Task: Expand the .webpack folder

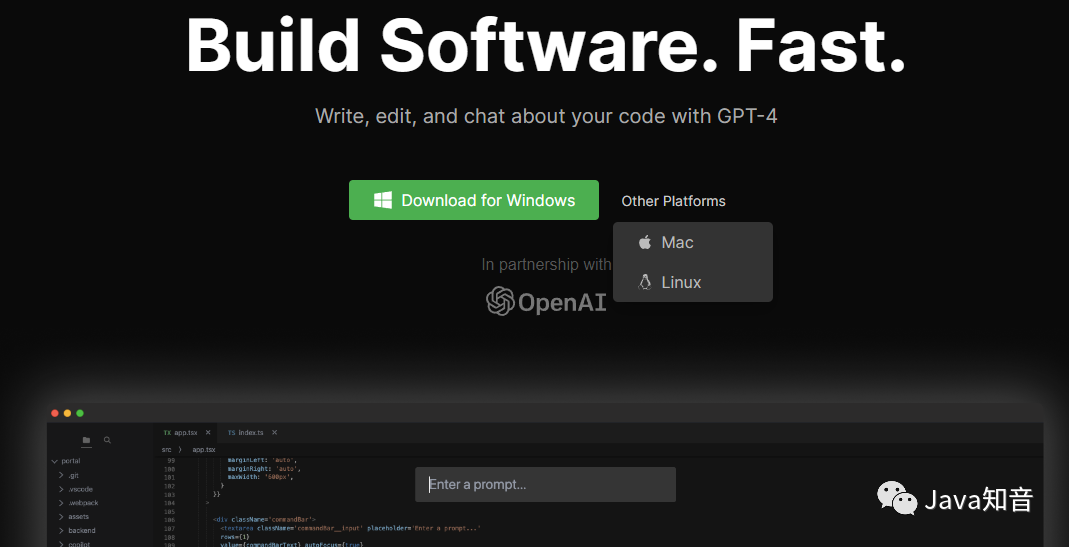Action: click(61, 503)
